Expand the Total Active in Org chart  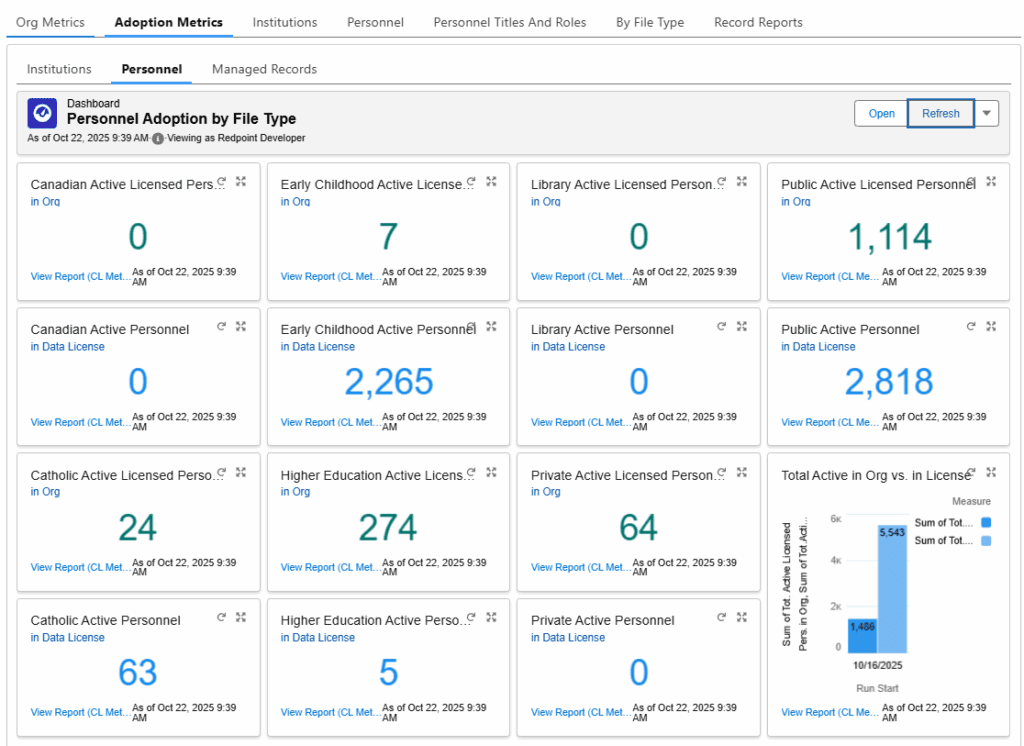[x=991, y=472]
